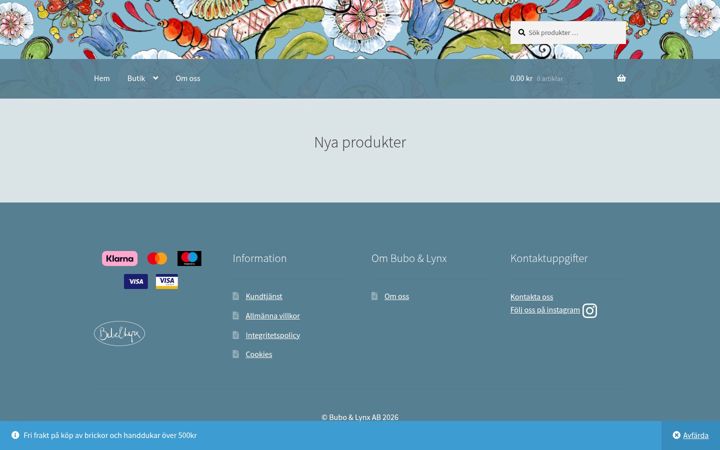Screen dimensions: 720x450
Task: Click the Maestro logo
Action: (x=189, y=259)
